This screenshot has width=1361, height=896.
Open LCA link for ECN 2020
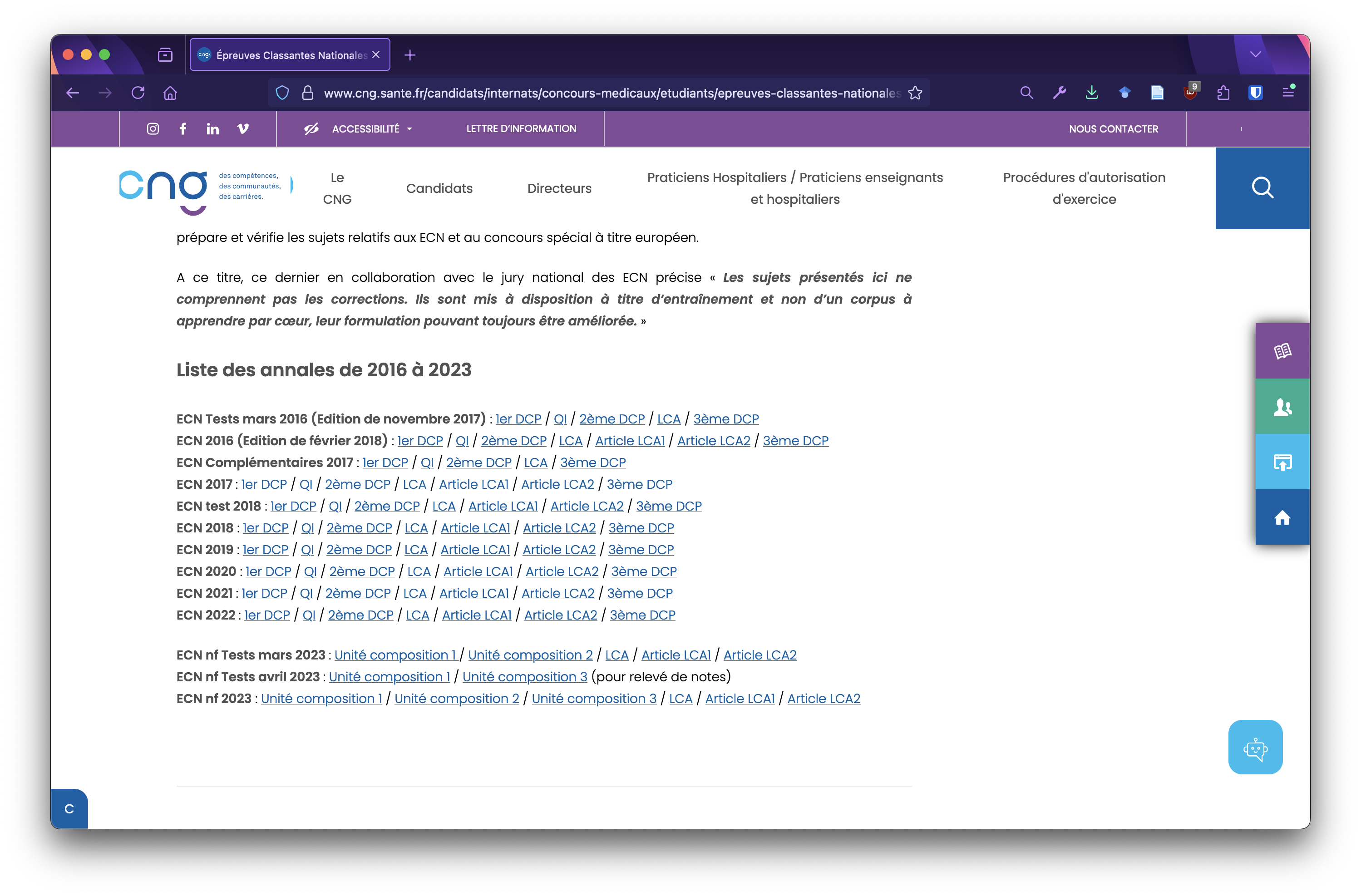(419, 571)
